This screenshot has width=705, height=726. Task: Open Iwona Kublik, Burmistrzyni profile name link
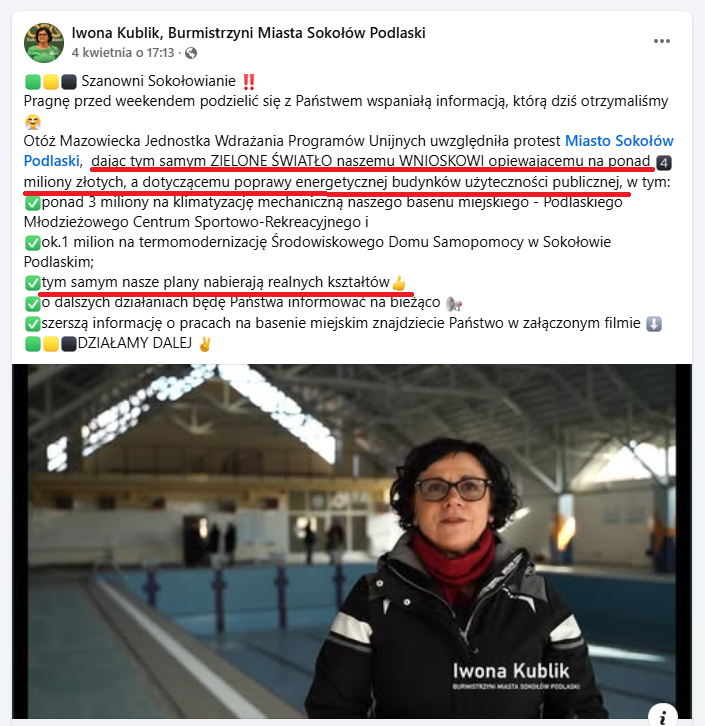pyautogui.click(x=248, y=33)
